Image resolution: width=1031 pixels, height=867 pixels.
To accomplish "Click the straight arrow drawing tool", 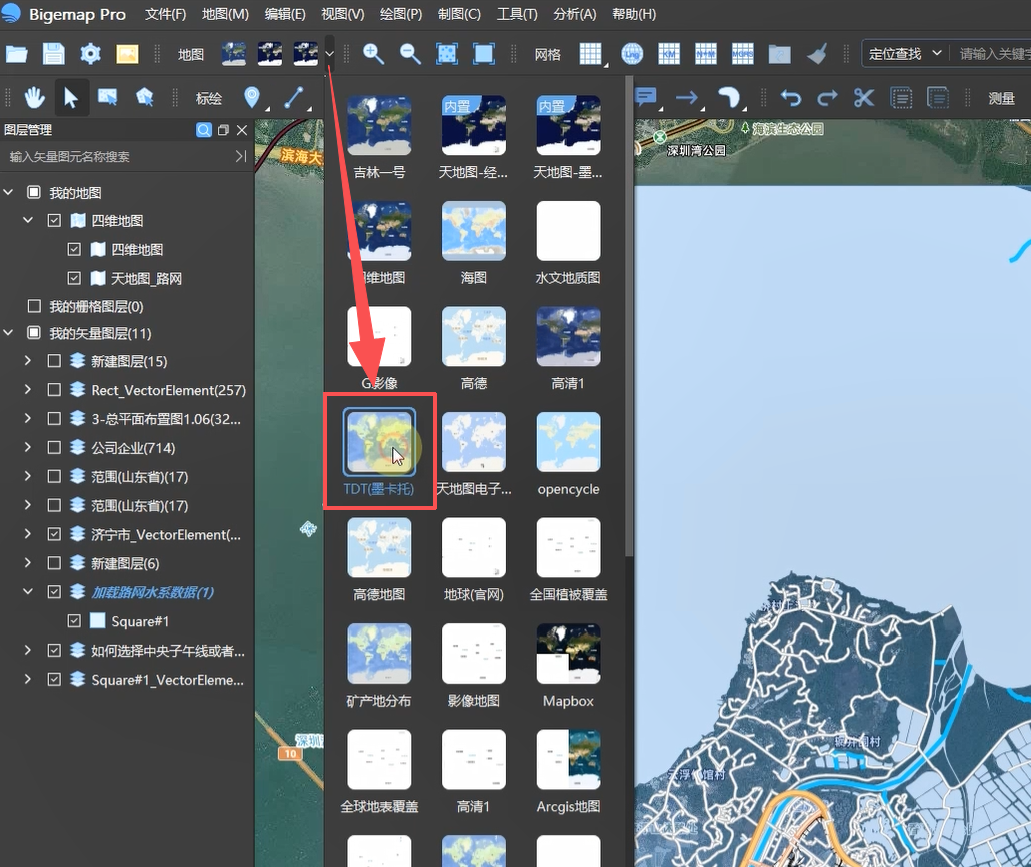I will coord(687,98).
